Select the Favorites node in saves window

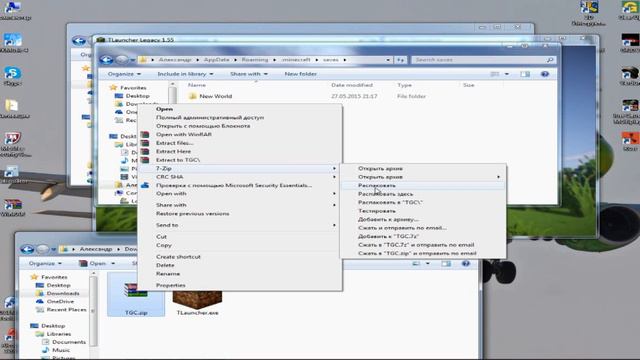click(133, 88)
